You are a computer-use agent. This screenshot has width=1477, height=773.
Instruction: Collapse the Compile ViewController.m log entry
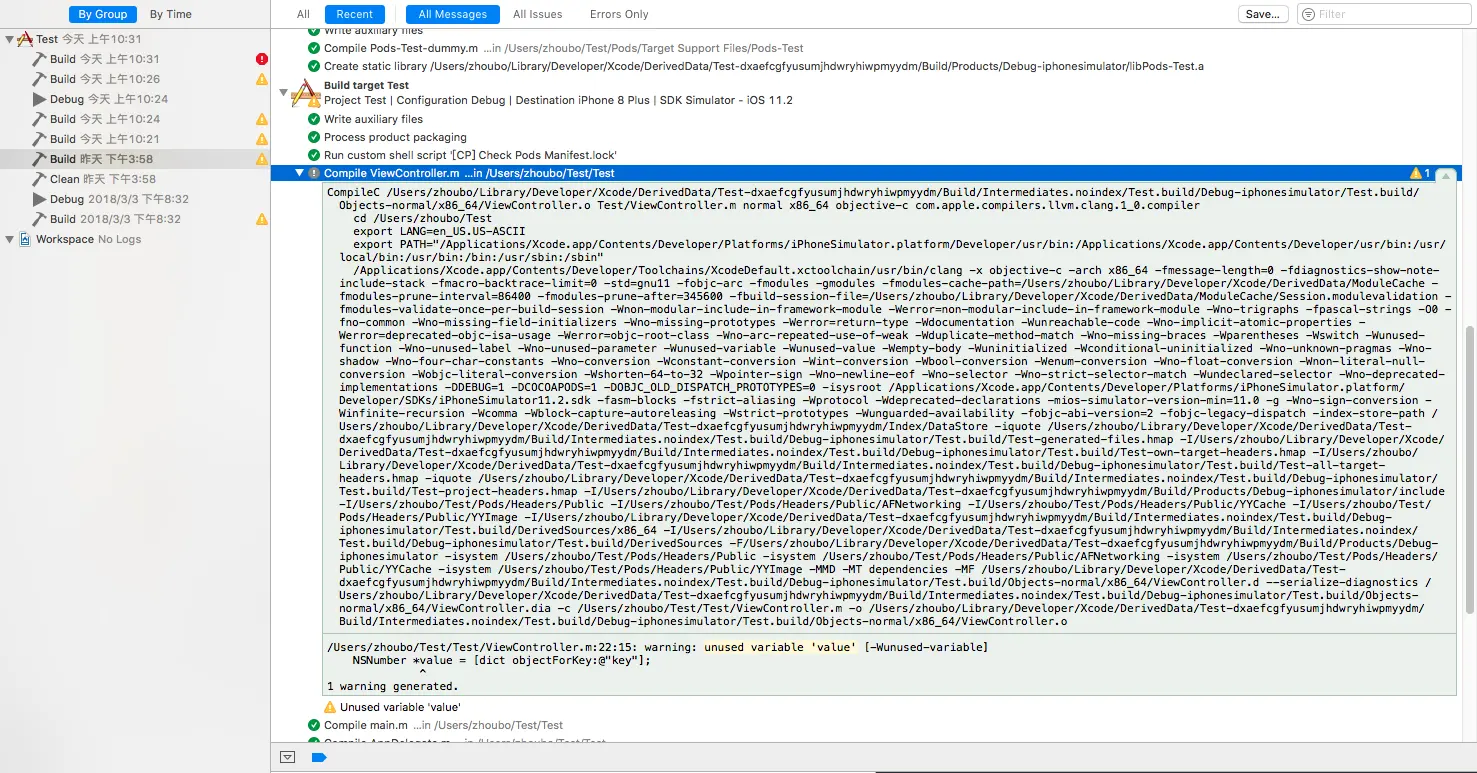point(299,172)
